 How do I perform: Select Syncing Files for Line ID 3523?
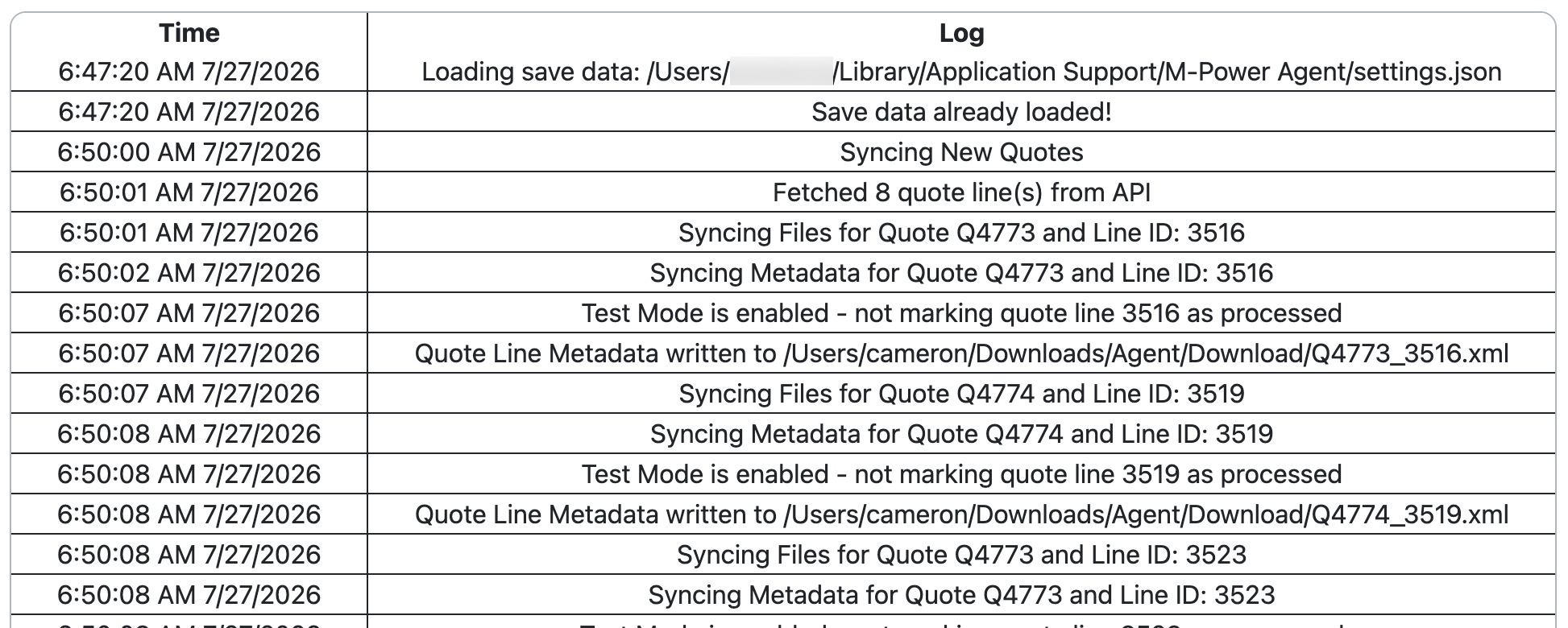[961, 555]
